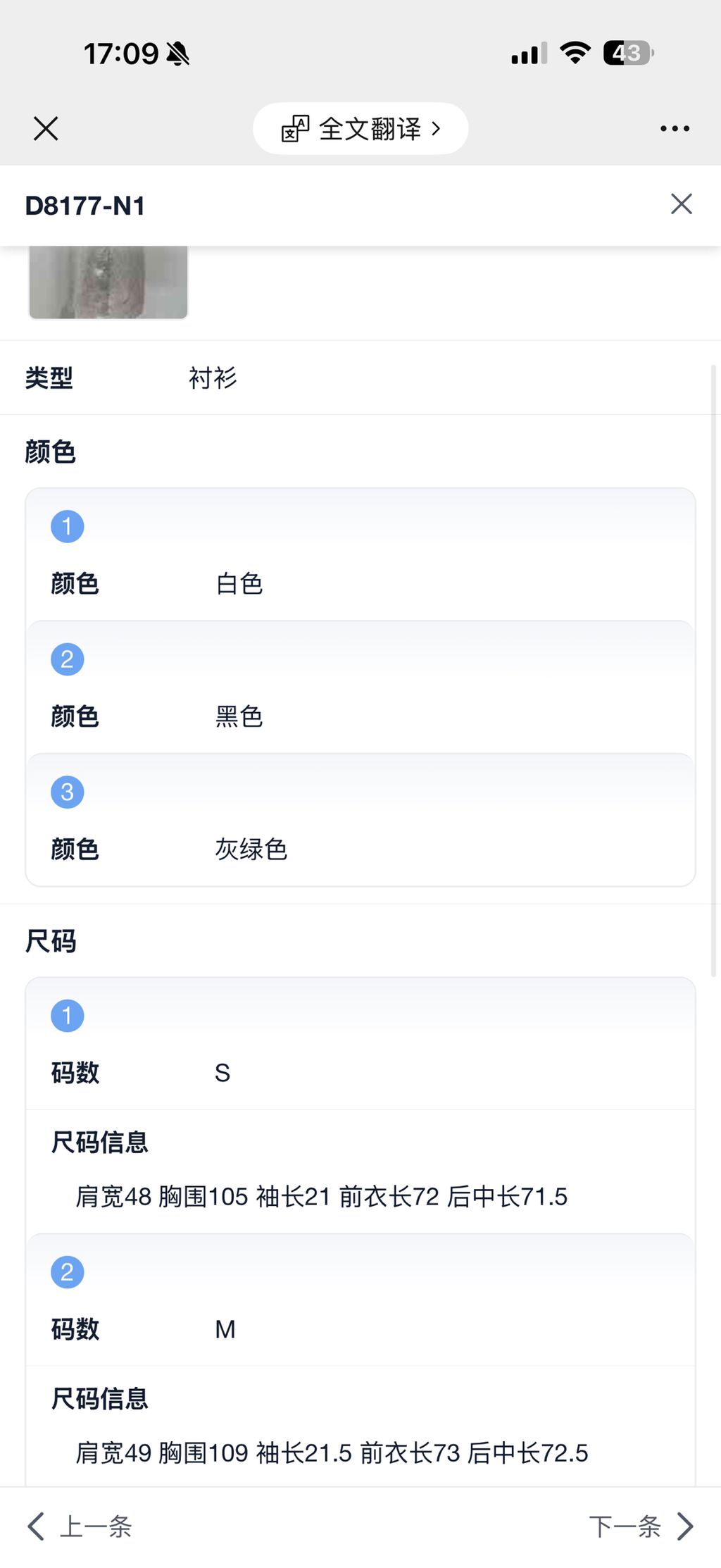Tap the number 2 badge above size M
Image resolution: width=721 pixels, height=1568 pixels.
pos(68,1272)
